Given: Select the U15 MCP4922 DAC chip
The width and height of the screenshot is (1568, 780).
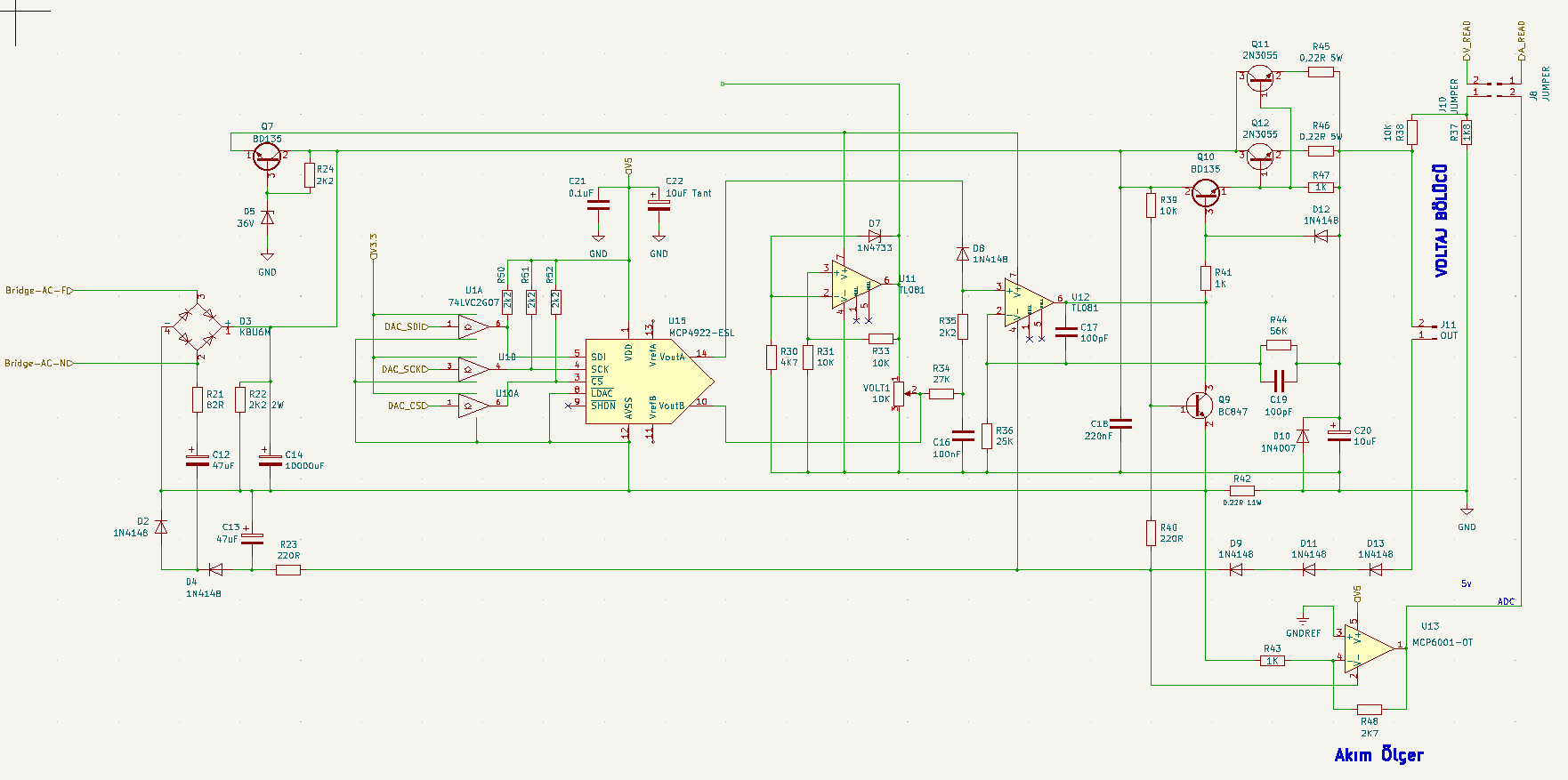Looking at the screenshot, I should coord(648,381).
